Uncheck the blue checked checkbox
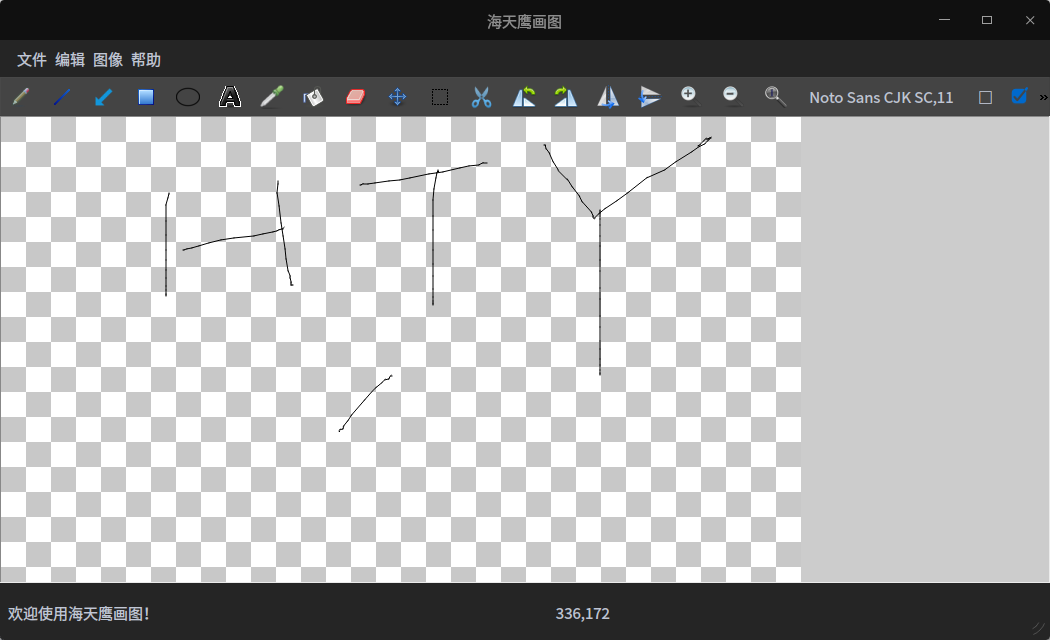The height and width of the screenshot is (640, 1050). click(1019, 97)
